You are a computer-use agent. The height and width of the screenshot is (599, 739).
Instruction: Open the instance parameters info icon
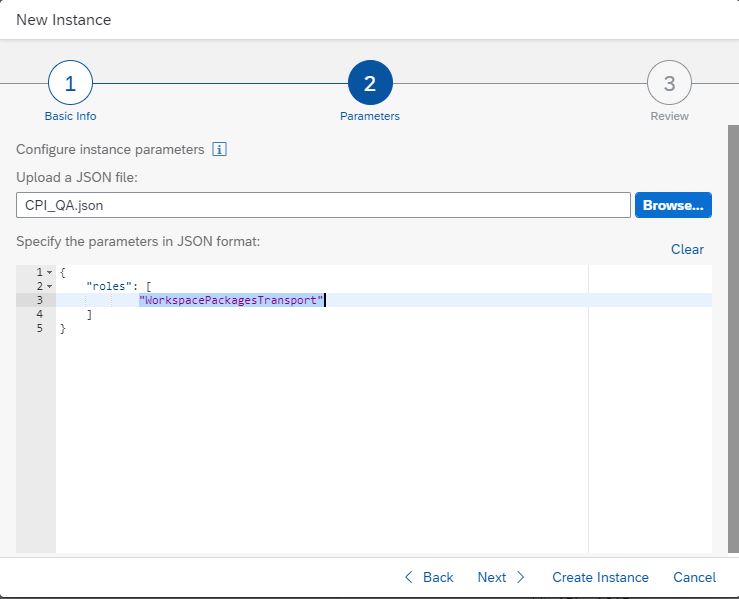tap(220, 149)
